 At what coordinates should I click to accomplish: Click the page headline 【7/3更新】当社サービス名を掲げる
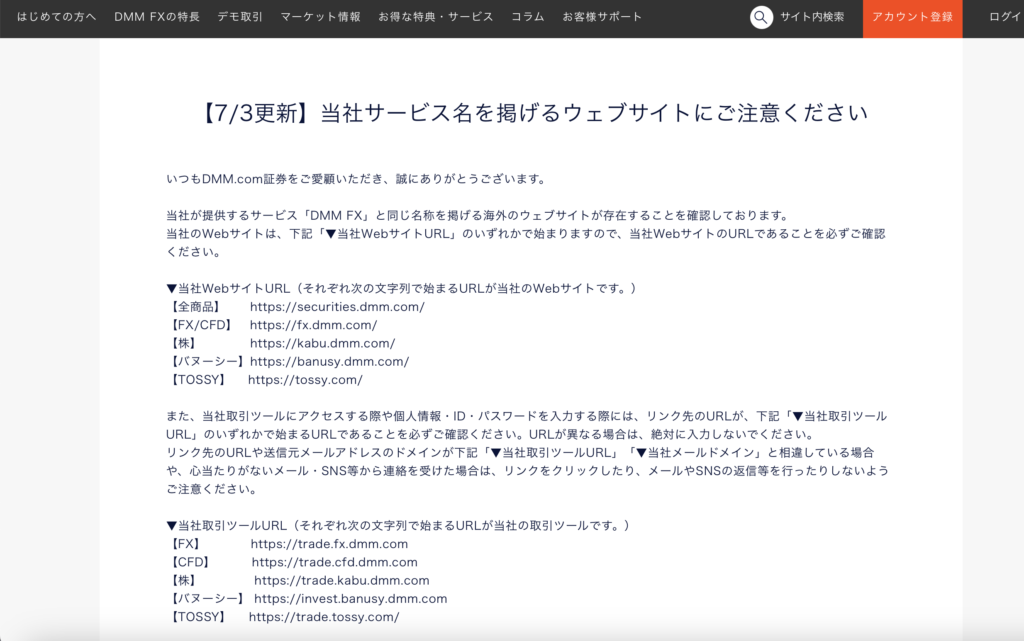(534, 113)
